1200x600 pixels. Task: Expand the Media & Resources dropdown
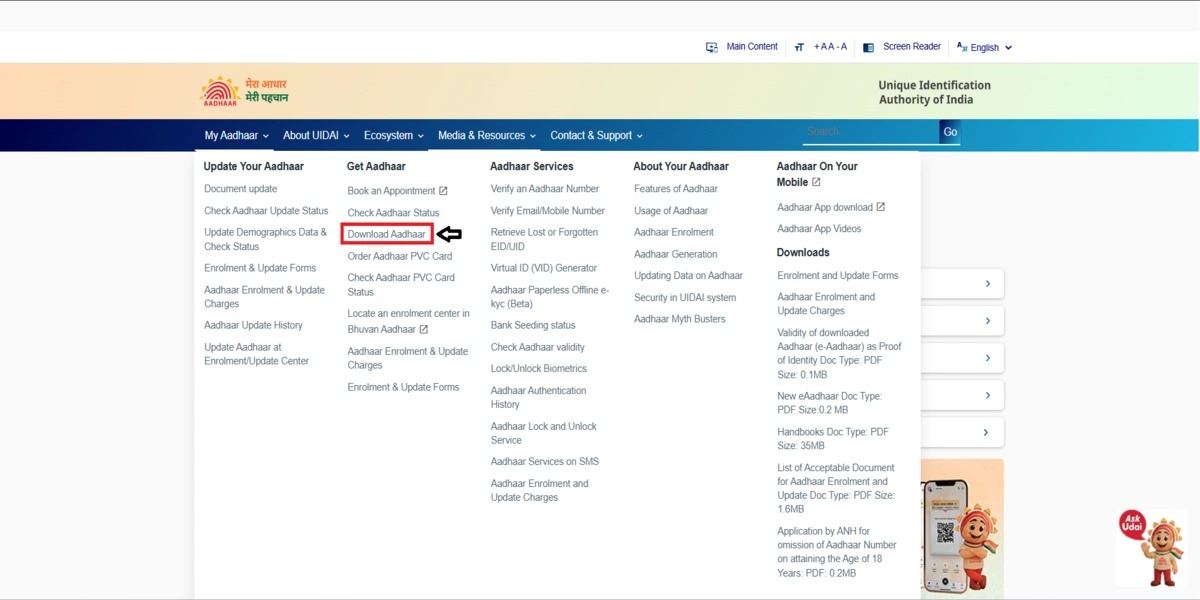click(484, 135)
